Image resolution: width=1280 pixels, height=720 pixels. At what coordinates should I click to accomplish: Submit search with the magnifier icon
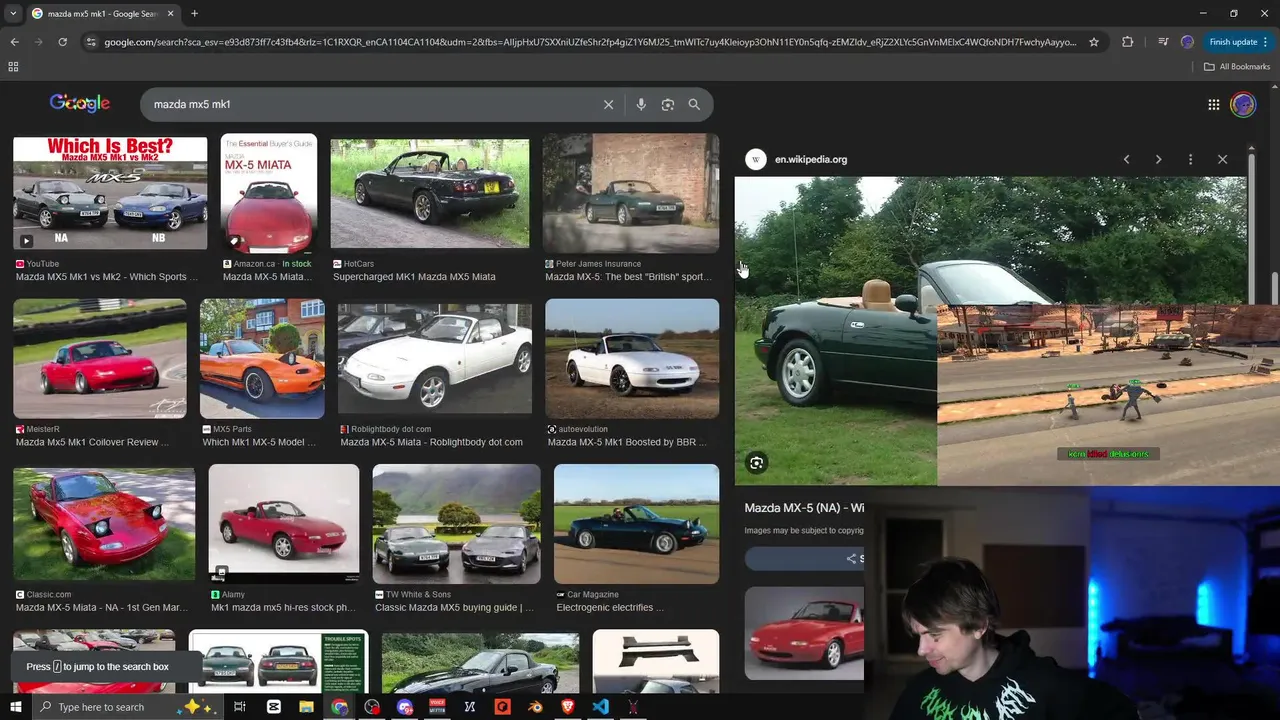pyautogui.click(x=694, y=104)
